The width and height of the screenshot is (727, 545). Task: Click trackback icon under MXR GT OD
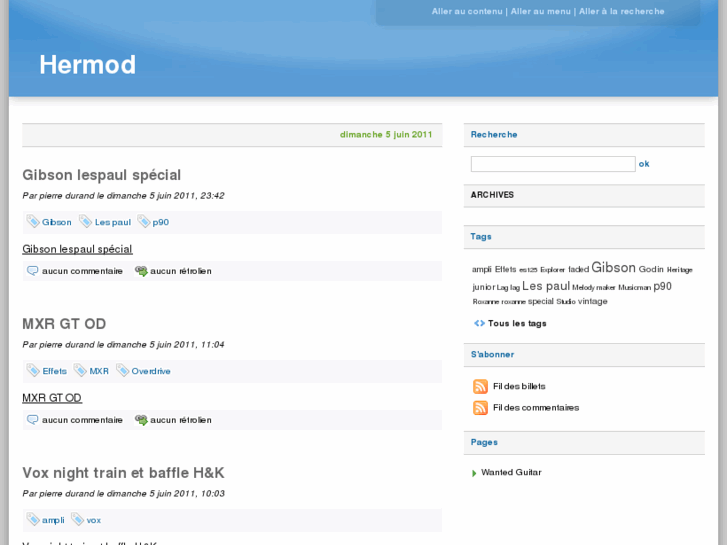click(x=141, y=420)
